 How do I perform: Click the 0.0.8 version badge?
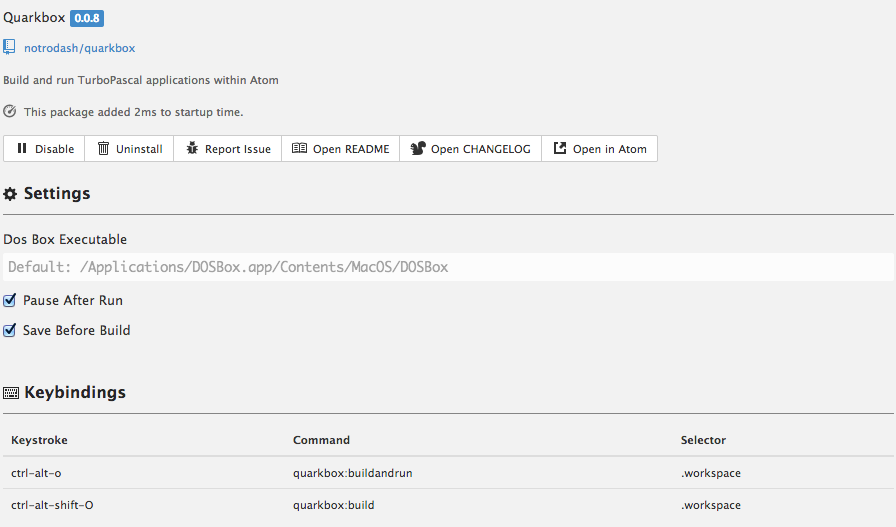87,18
